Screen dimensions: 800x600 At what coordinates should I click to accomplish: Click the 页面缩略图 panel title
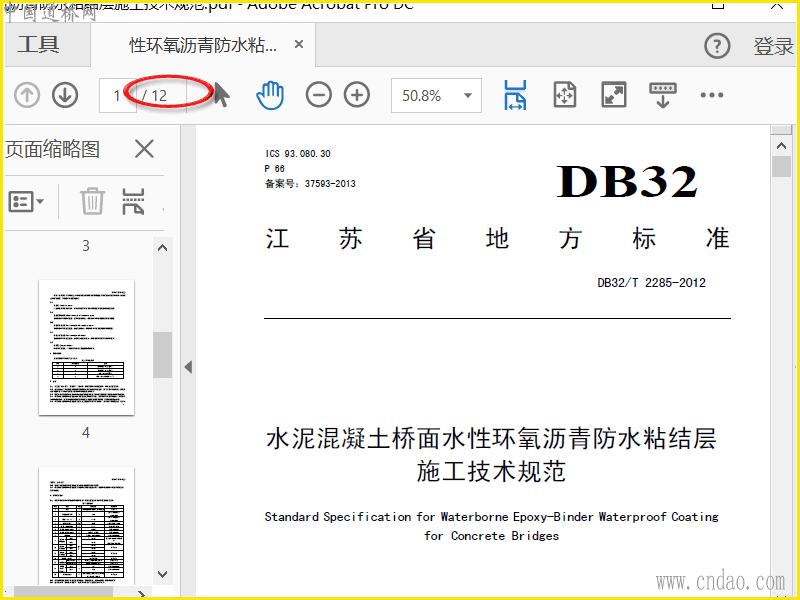click(53, 149)
